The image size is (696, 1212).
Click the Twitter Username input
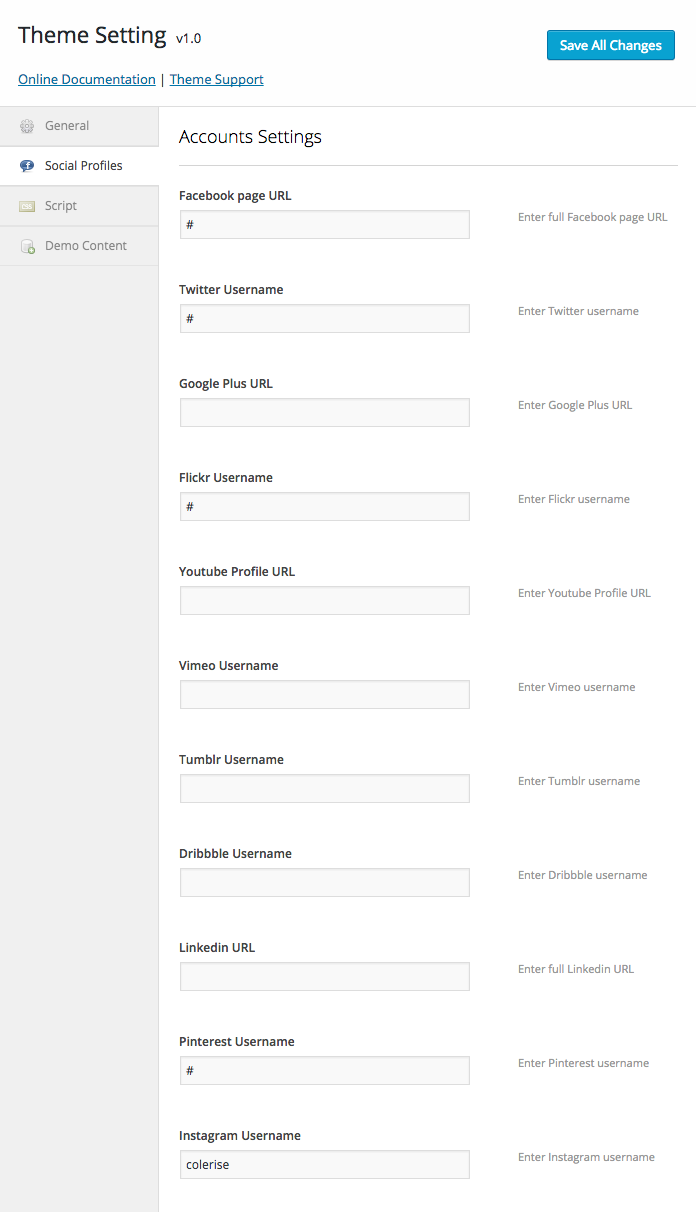pos(324,319)
